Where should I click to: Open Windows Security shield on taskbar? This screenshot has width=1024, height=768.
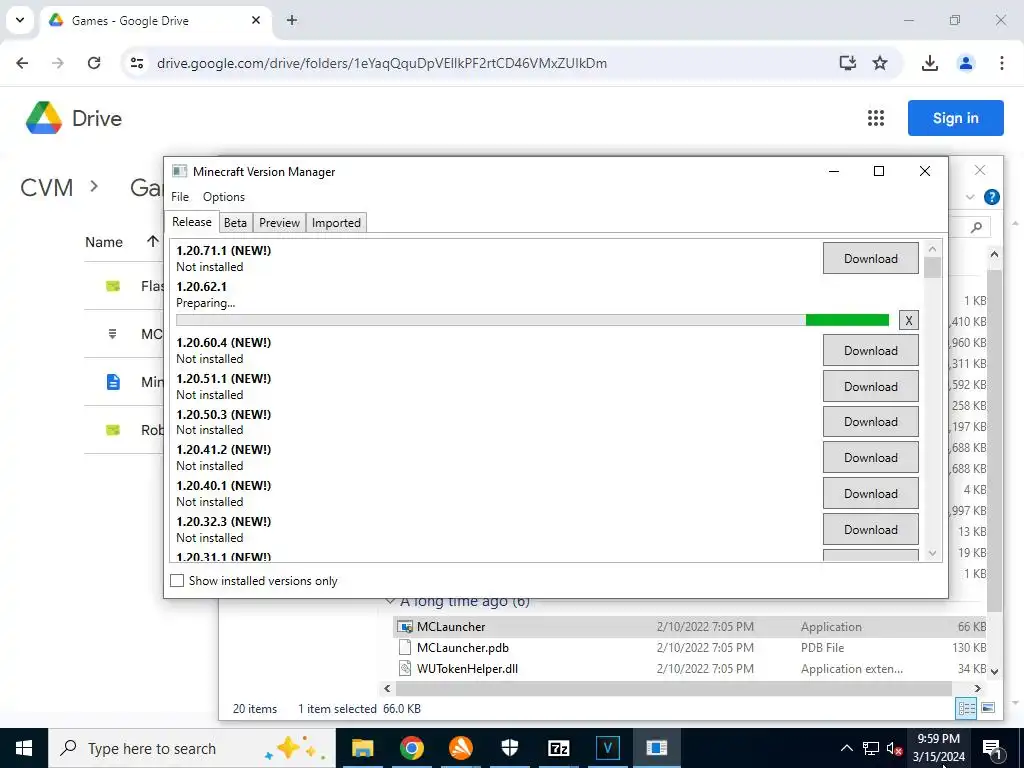click(509, 748)
